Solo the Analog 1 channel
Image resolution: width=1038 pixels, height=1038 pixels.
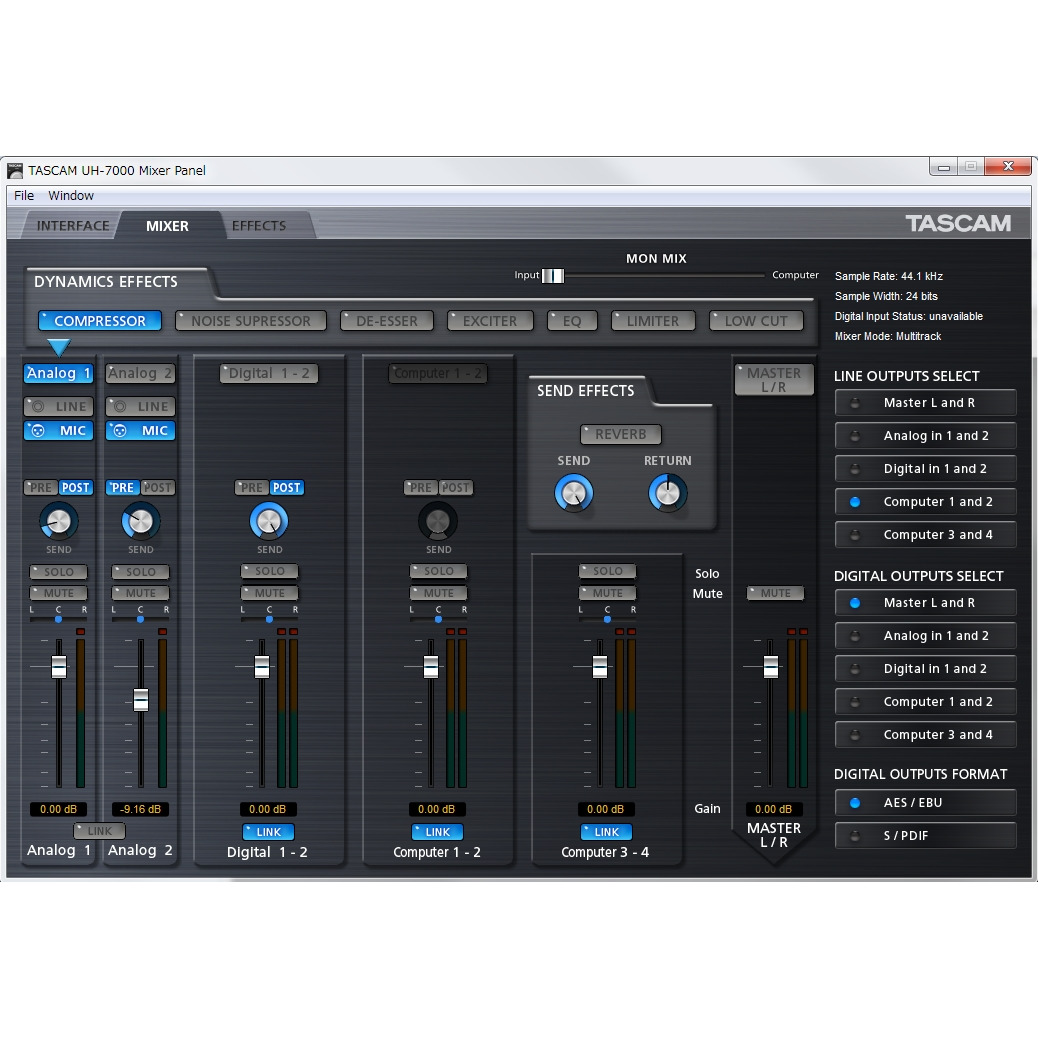(x=58, y=572)
